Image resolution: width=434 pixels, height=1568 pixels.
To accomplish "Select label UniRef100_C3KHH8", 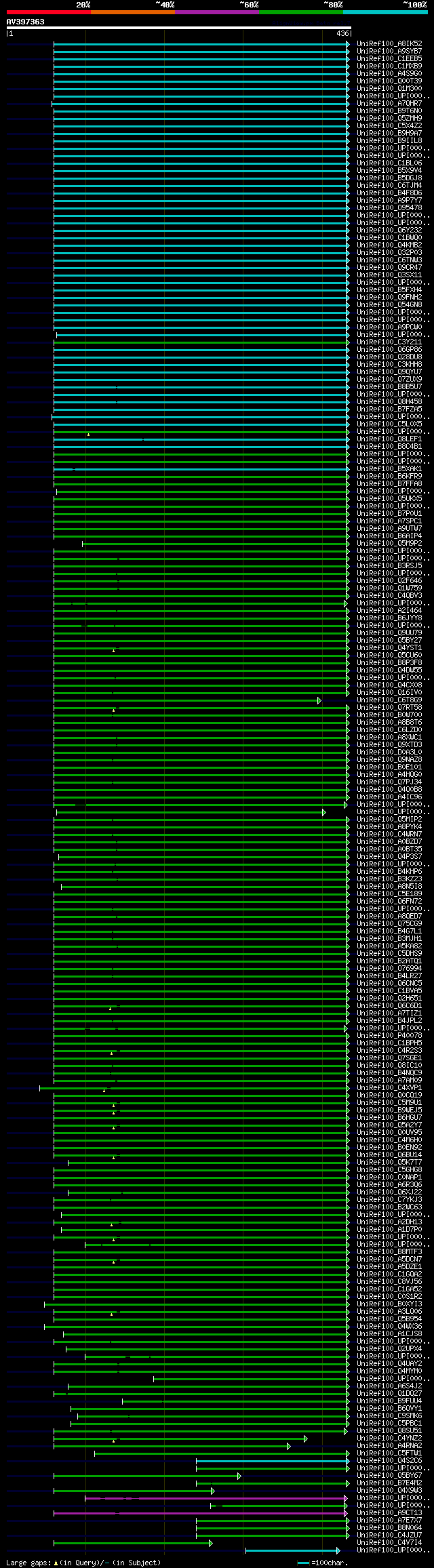I will click(389, 365).
